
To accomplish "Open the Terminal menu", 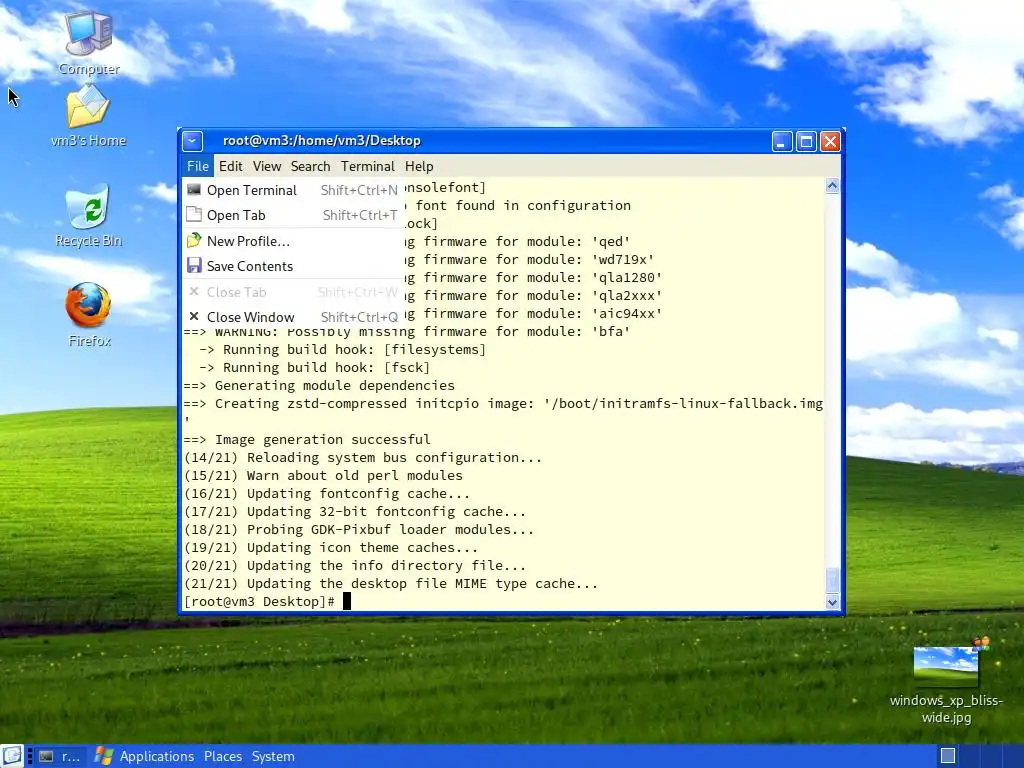I will (x=368, y=166).
